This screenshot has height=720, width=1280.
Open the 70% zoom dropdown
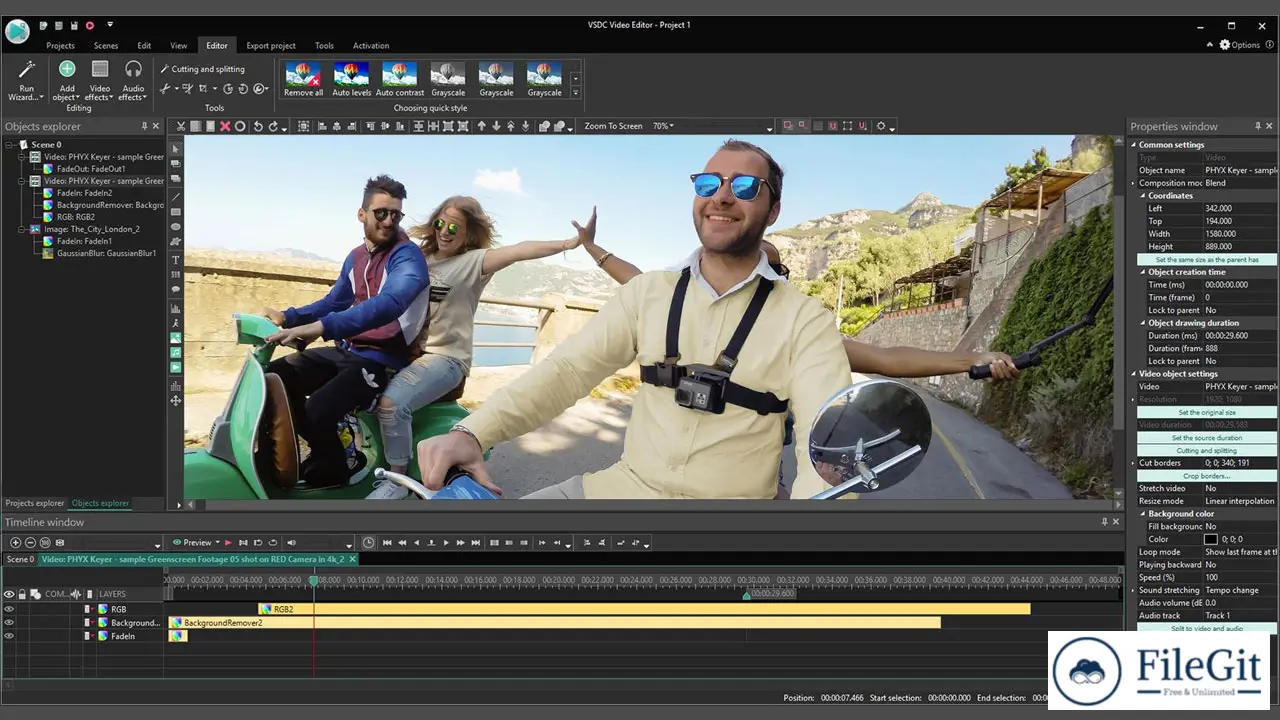tap(663, 126)
